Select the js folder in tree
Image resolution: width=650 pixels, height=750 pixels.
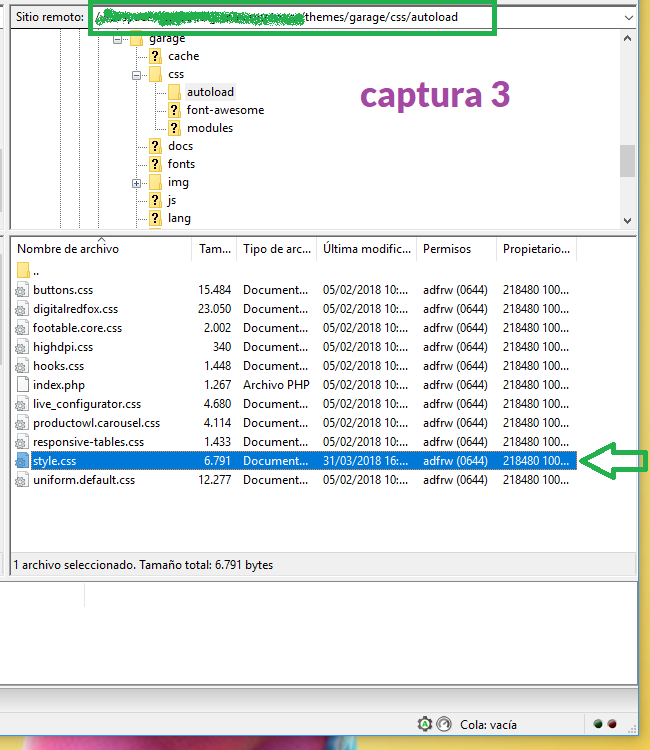(172, 200)
